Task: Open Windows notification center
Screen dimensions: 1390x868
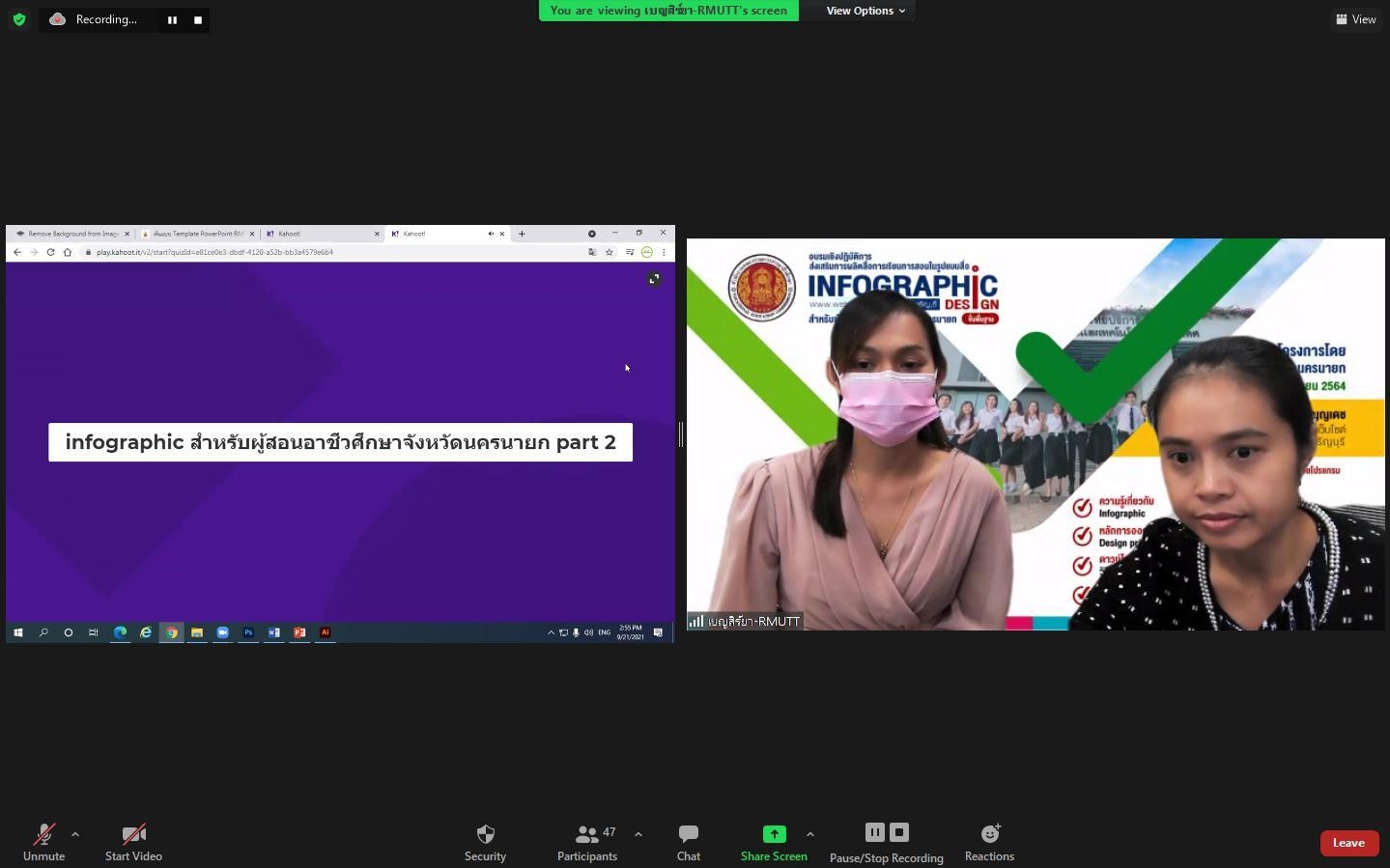Action: pos(659,632)
